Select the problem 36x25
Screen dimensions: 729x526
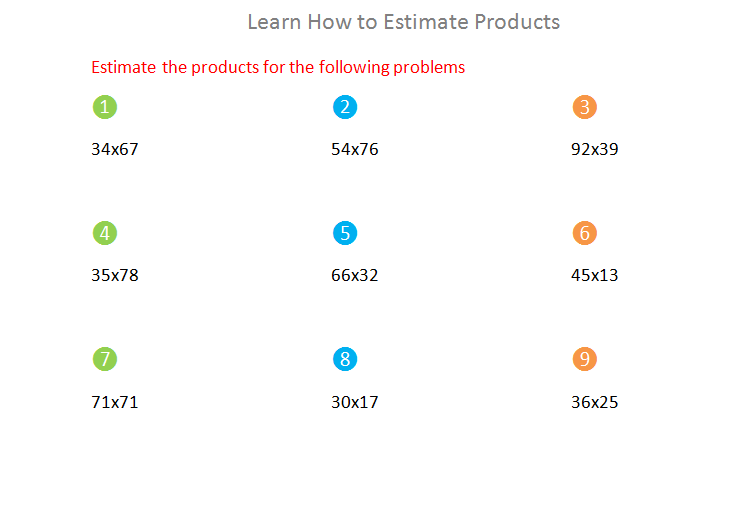click(x=595, y=402)
